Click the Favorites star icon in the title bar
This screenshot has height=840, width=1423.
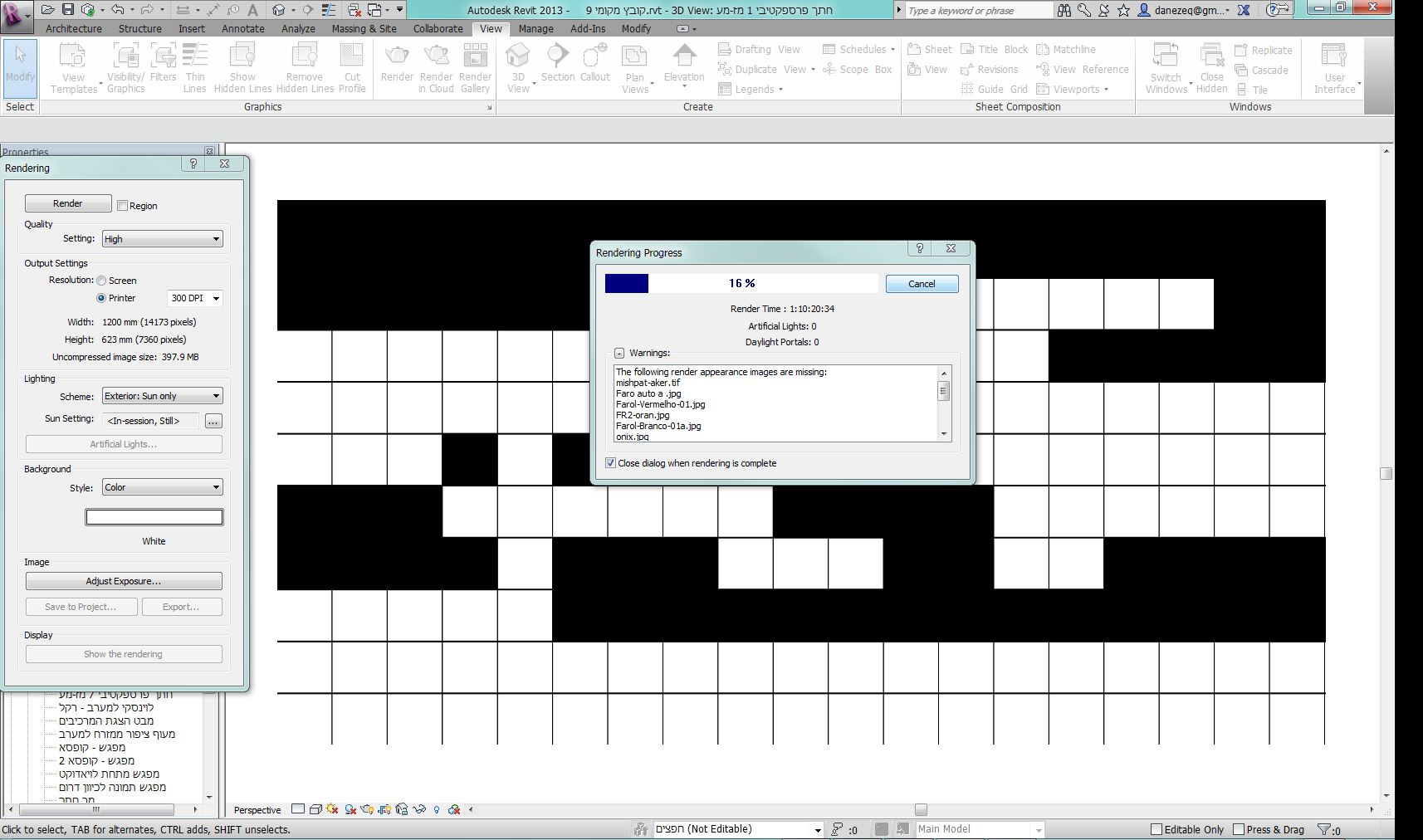click(x=1123, y=10)
